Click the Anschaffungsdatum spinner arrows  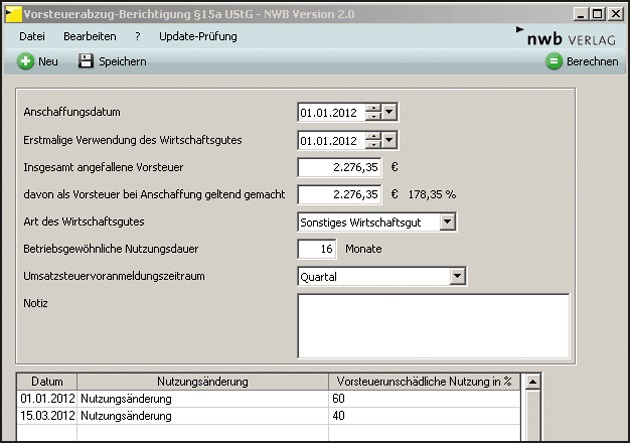click(x=373, y=112)
